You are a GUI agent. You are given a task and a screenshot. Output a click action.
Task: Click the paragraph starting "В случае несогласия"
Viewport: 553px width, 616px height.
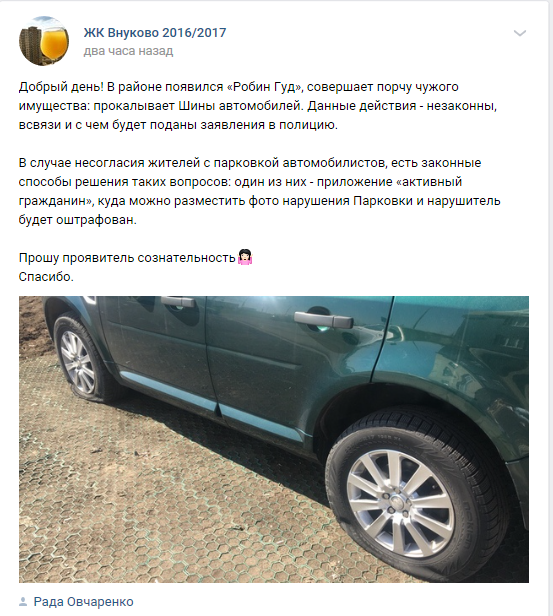coord(260,191)
